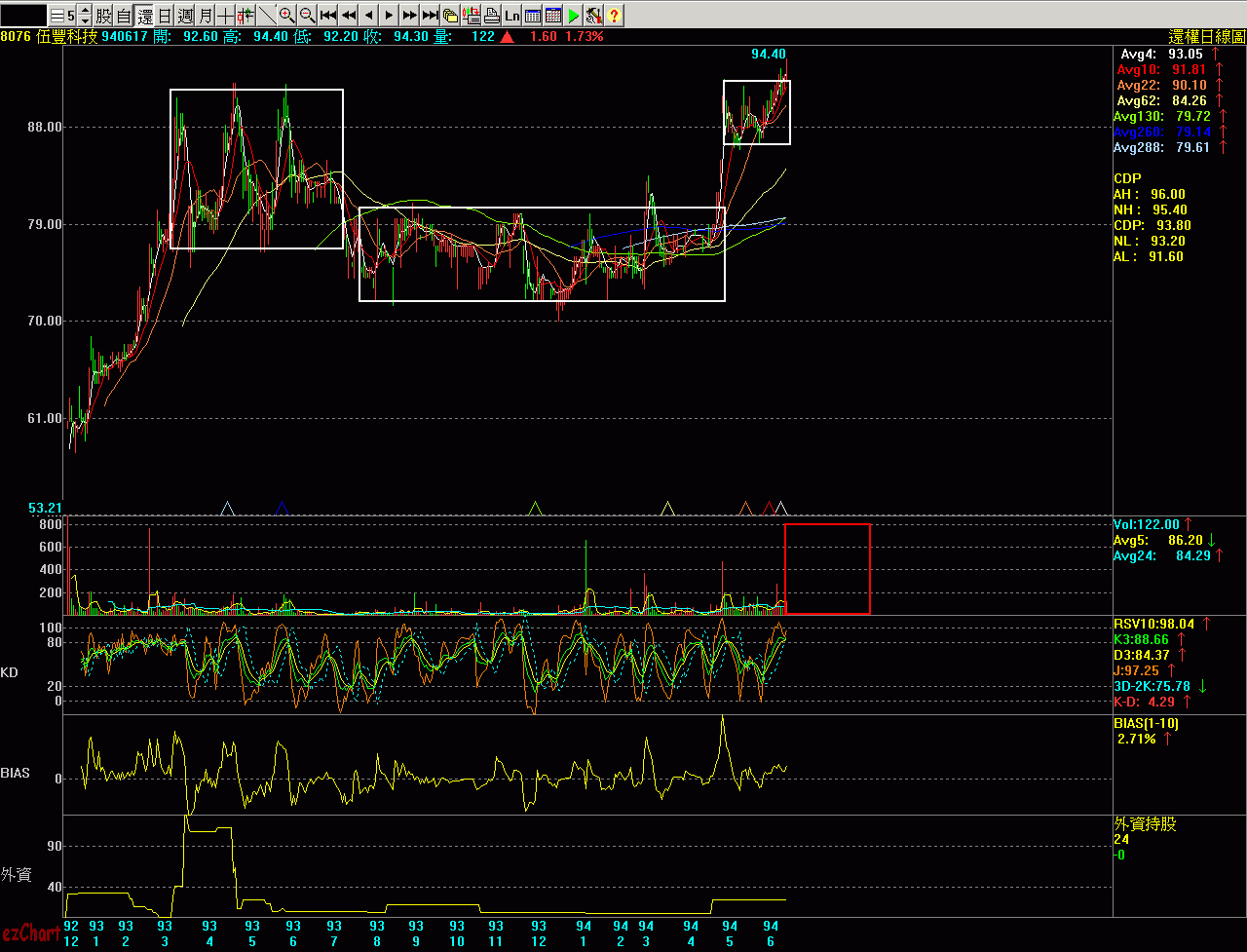
Task: Click stock name 伍豐科技
Action: click(x=67, y=36)
